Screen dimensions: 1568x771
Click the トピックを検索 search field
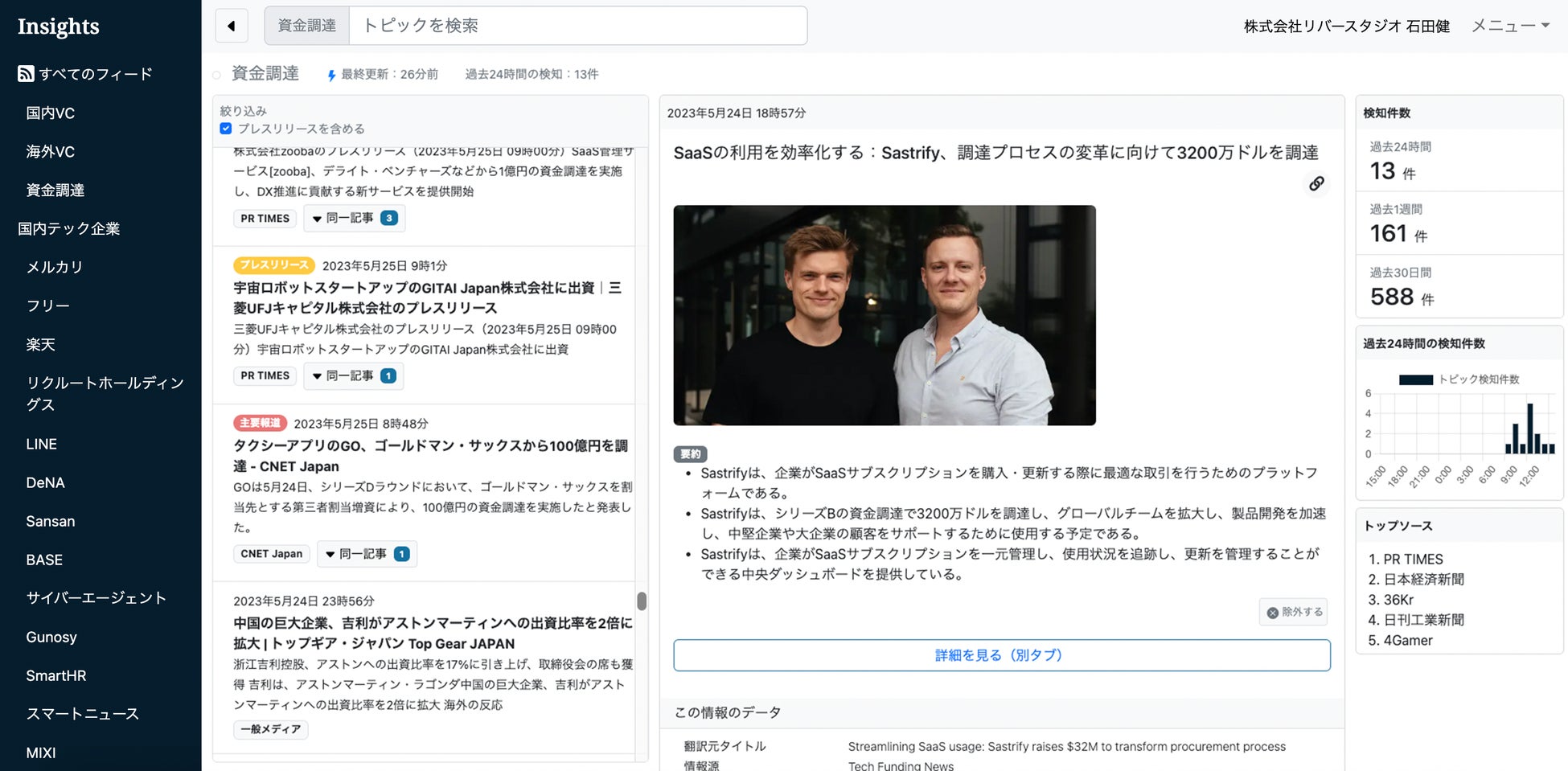tap(578, 26)
